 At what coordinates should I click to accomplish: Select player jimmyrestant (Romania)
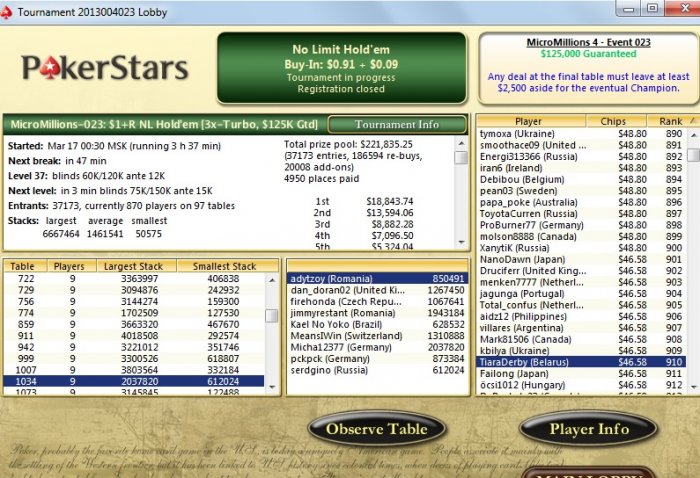click(377, 313)
